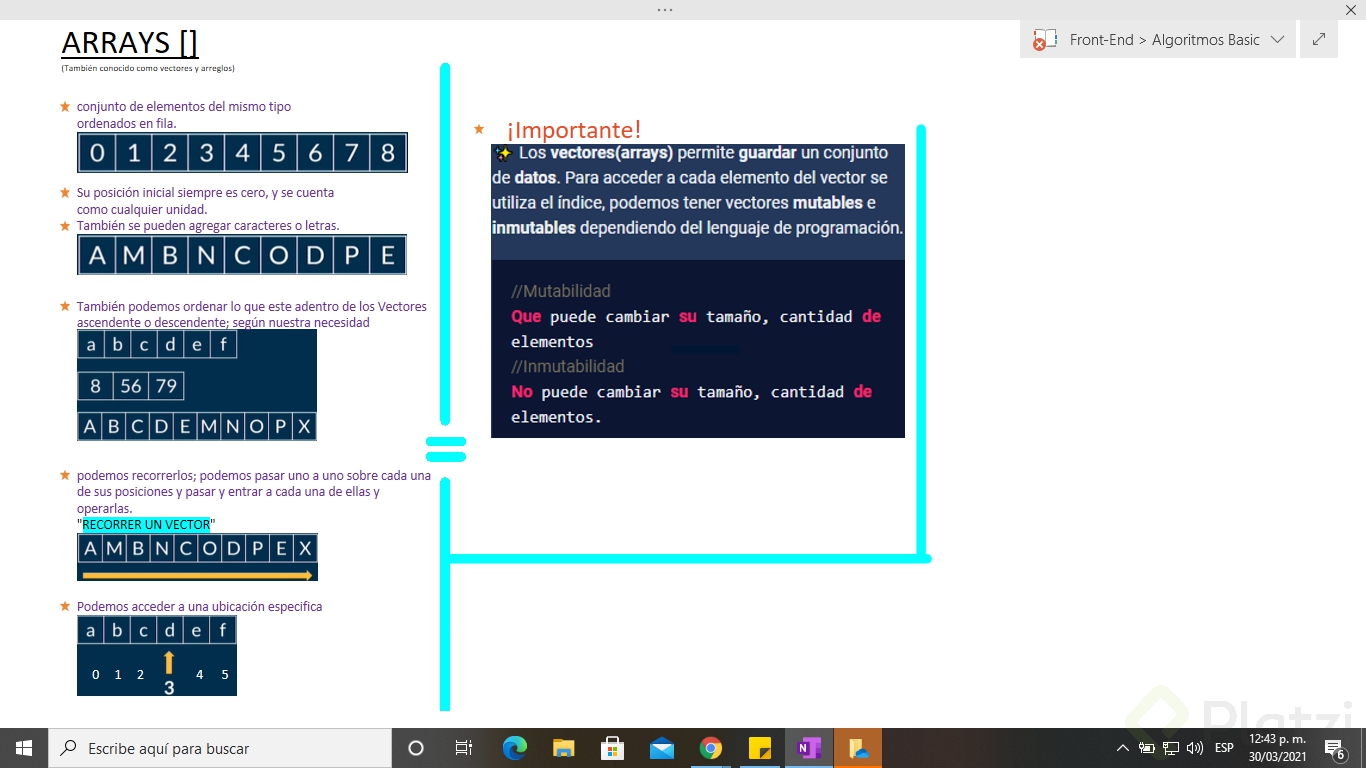Select the star tag beside 'podemos recorrerlos'
Screen dimensions: 1366x768
tap(65, 475)
